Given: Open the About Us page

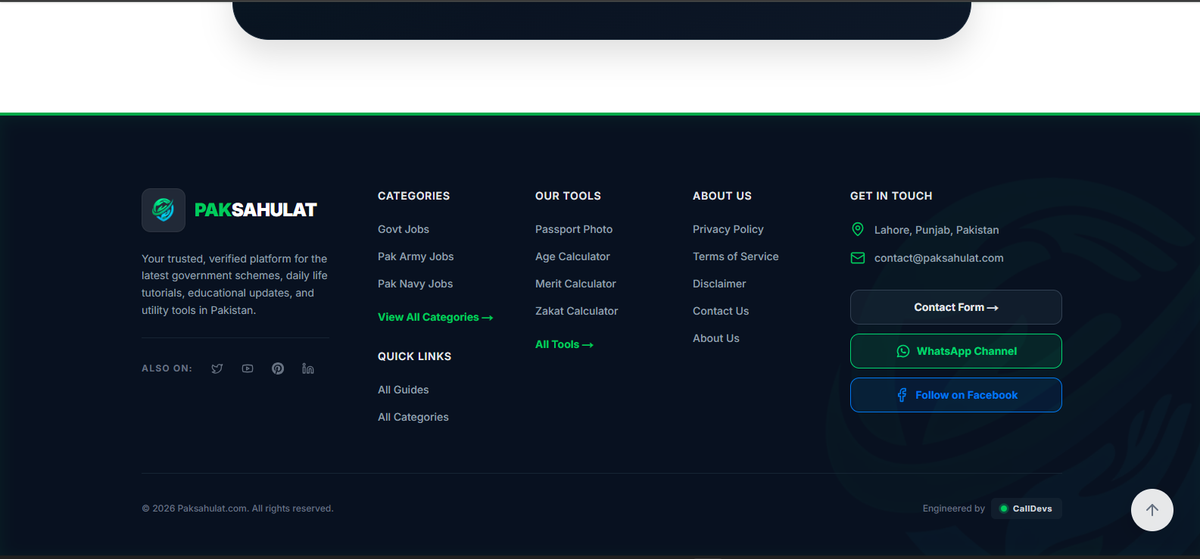Looking at the screenshot, I should [x=716, y=338].
